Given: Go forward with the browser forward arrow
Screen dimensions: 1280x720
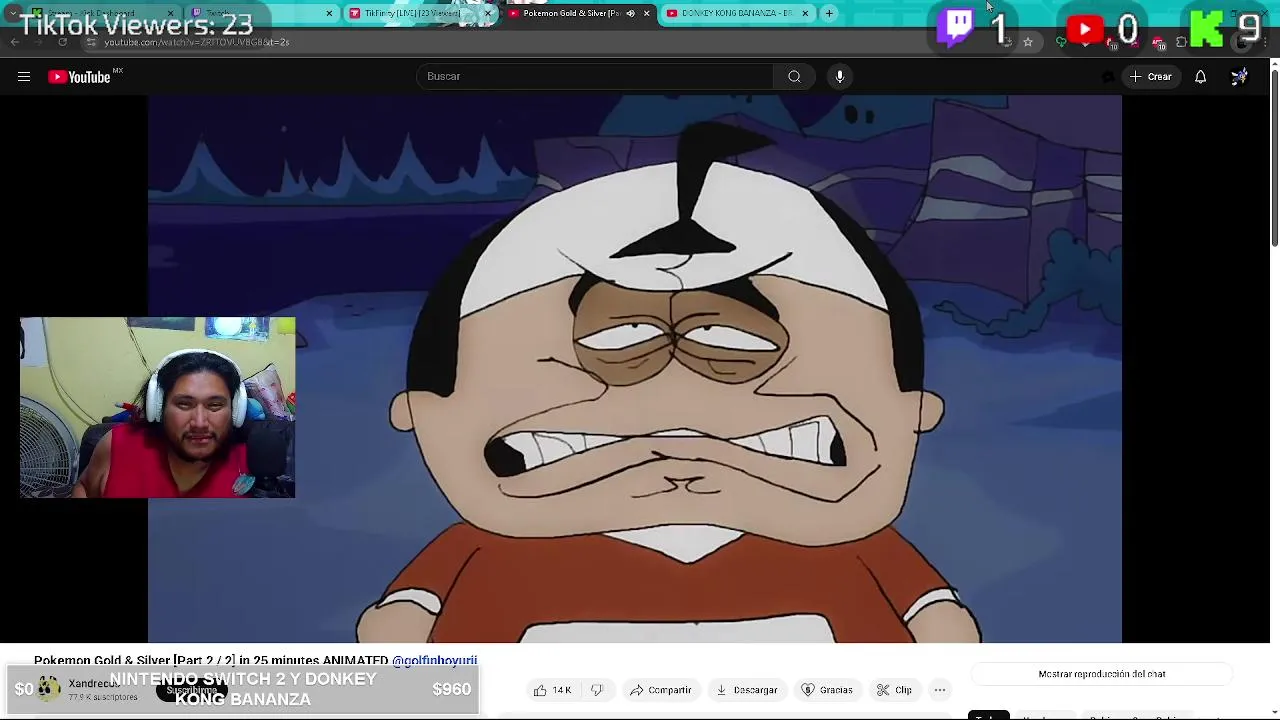Looking at the screenshot, I should pyautogui.click(x=38, y=42).
